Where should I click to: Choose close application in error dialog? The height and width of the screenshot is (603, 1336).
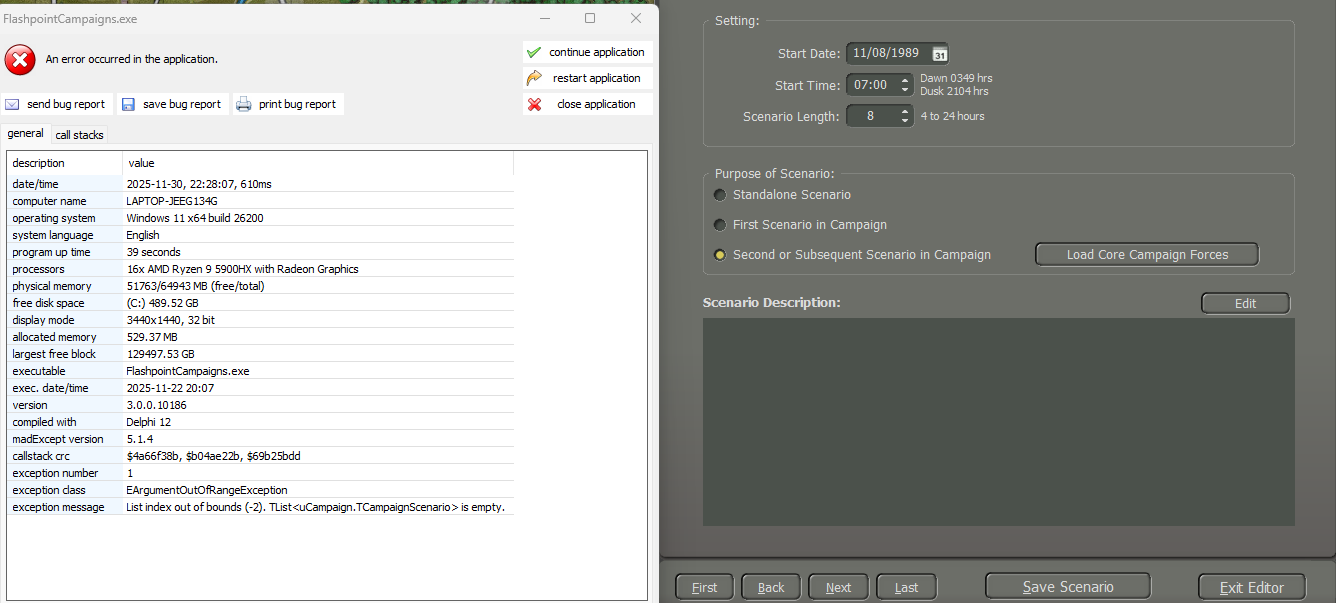click(x=587, y=104)
